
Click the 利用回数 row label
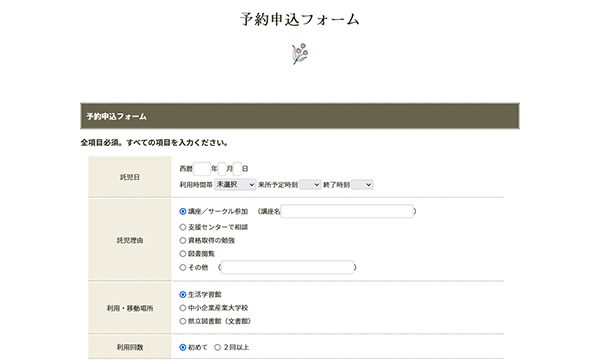[130, 347]
